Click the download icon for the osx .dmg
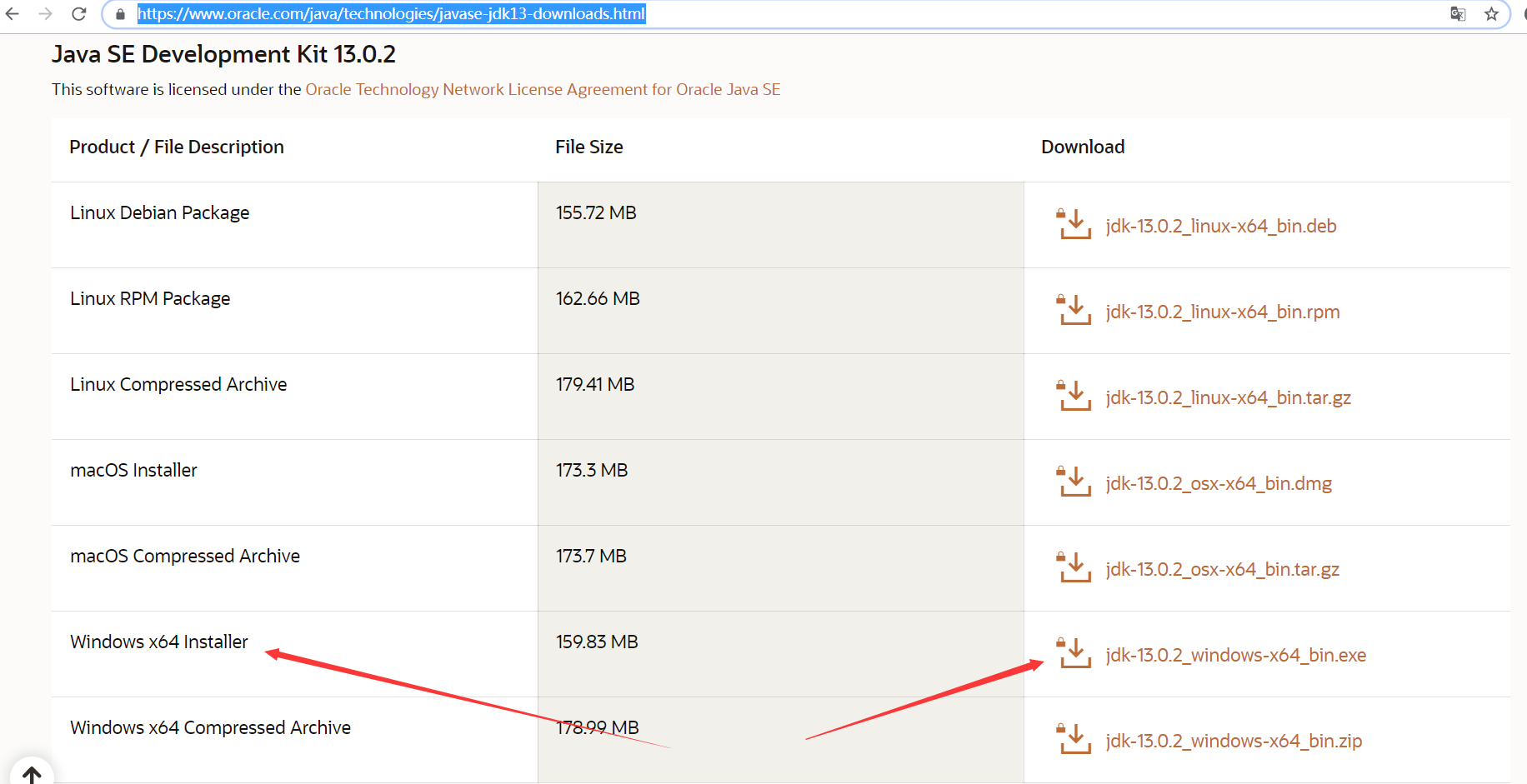 coord(1074,482)
